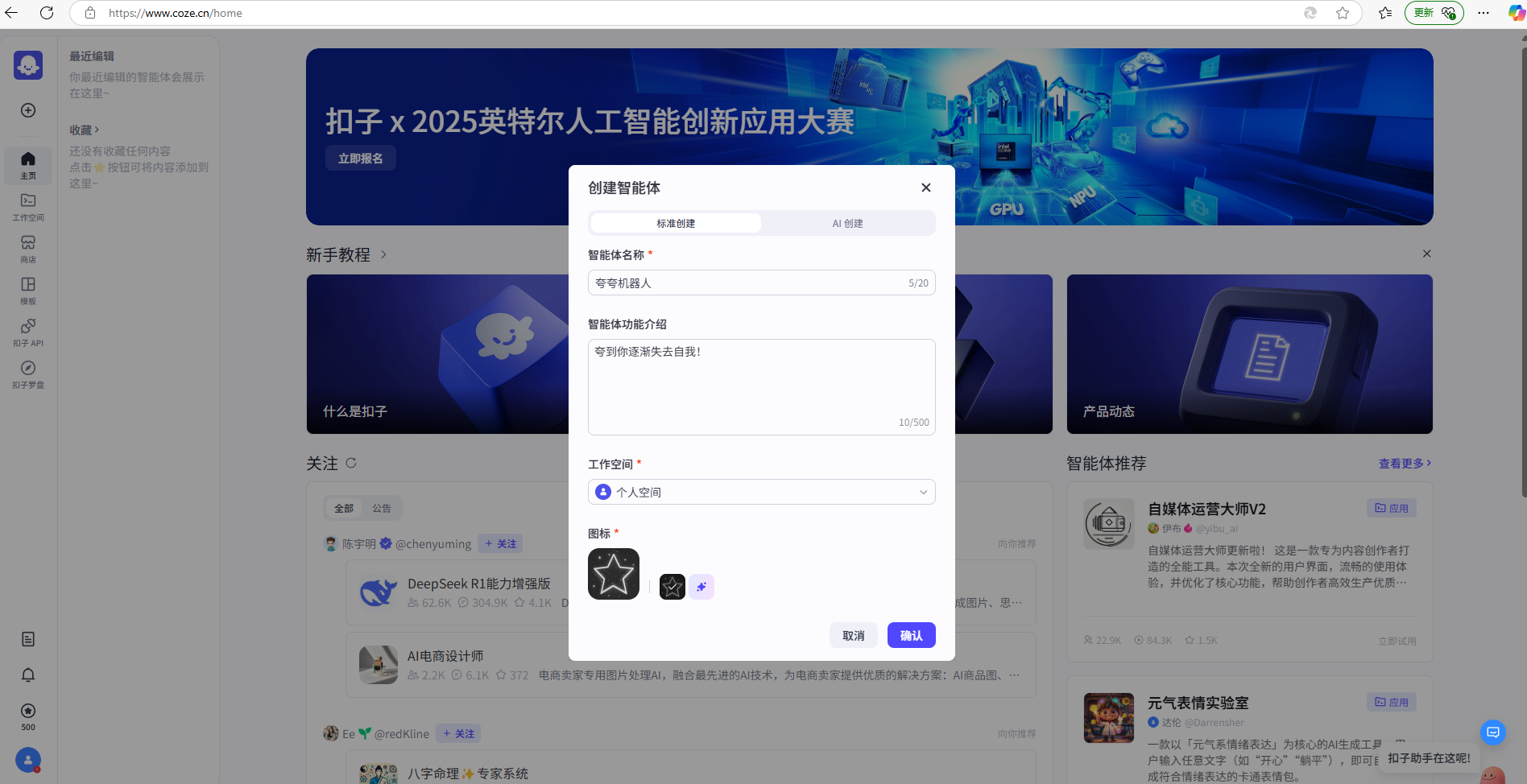Close the 创建智能体 dialog
This screenshot has height=784, width=1527.
click(x=926, y=188)
